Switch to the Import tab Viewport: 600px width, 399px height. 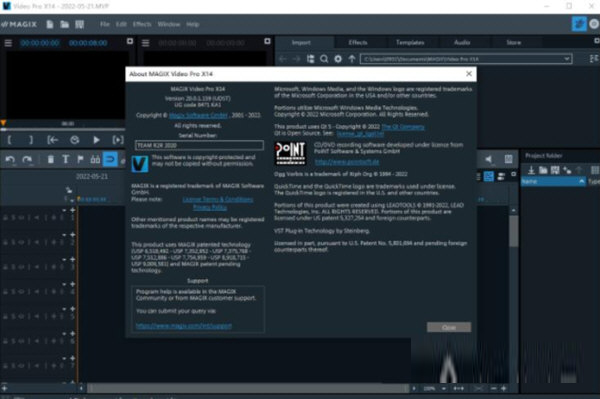coord(301,42)
